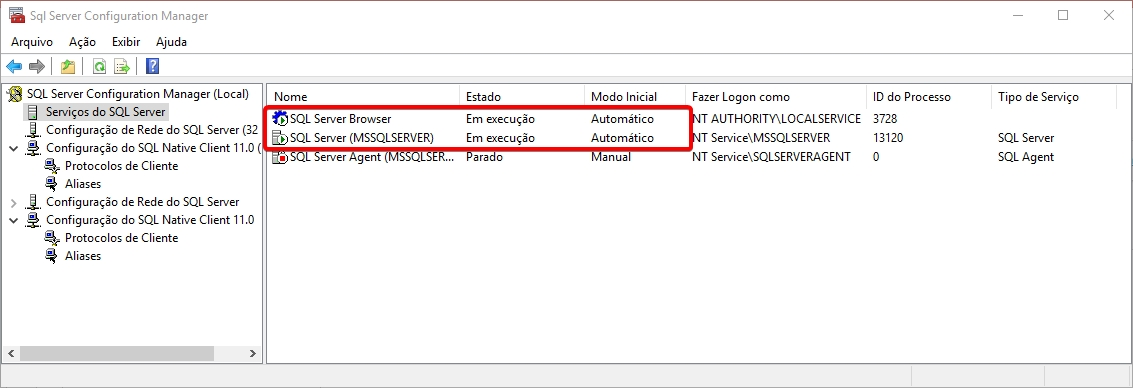Click the Refresh toolbar icon
1133x388 pixels.
click(x=100, y=66)
